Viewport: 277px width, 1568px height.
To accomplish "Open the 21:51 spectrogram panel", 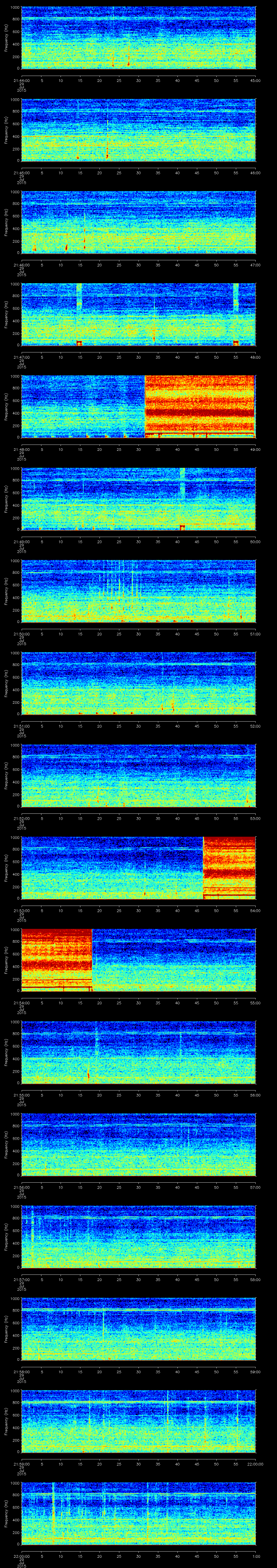I will pyautogui.click(x=138, y=683).
